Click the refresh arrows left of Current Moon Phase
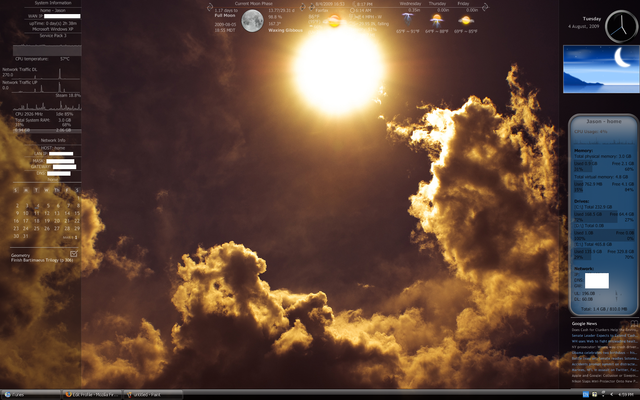Screen dimensions: 640x400 210,7
